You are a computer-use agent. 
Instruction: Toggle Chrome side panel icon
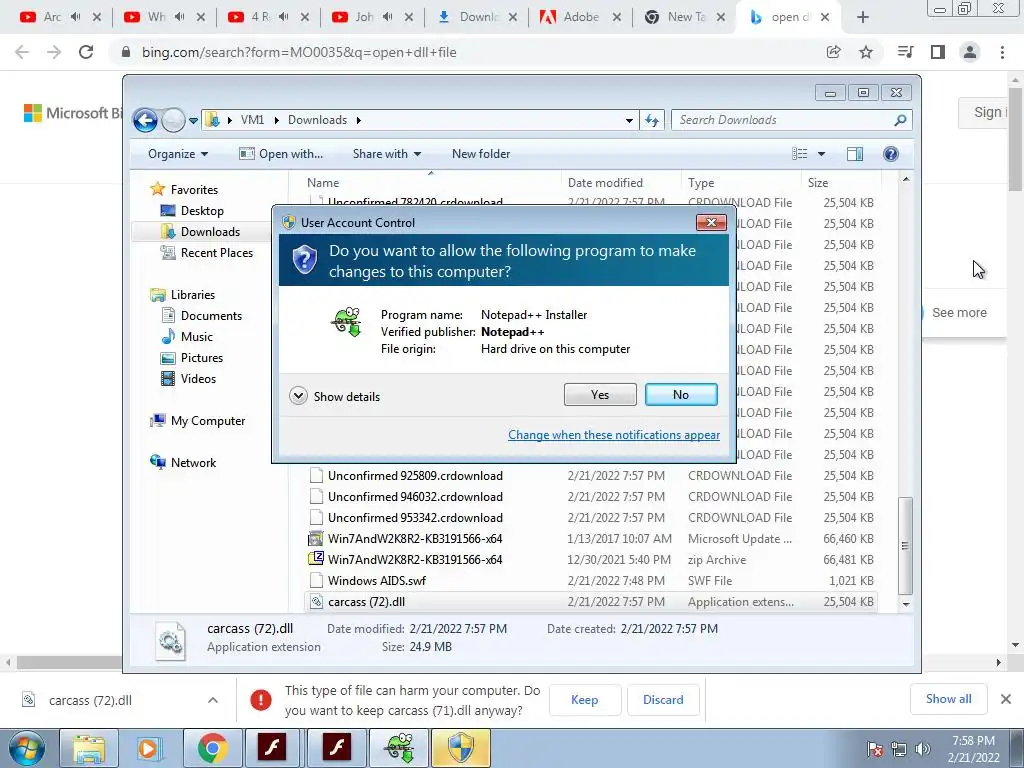tap(938, 52)
